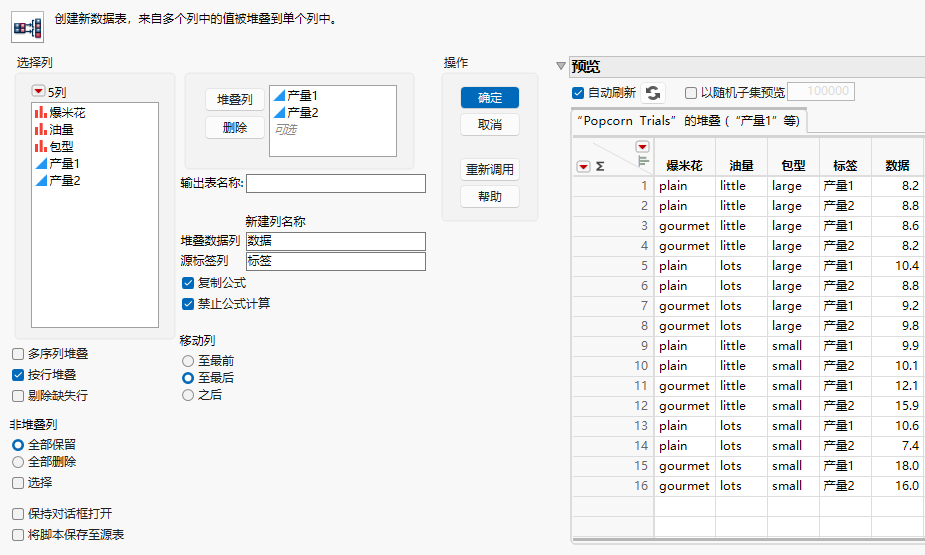Select the 之后 radio button

point(188,395)
